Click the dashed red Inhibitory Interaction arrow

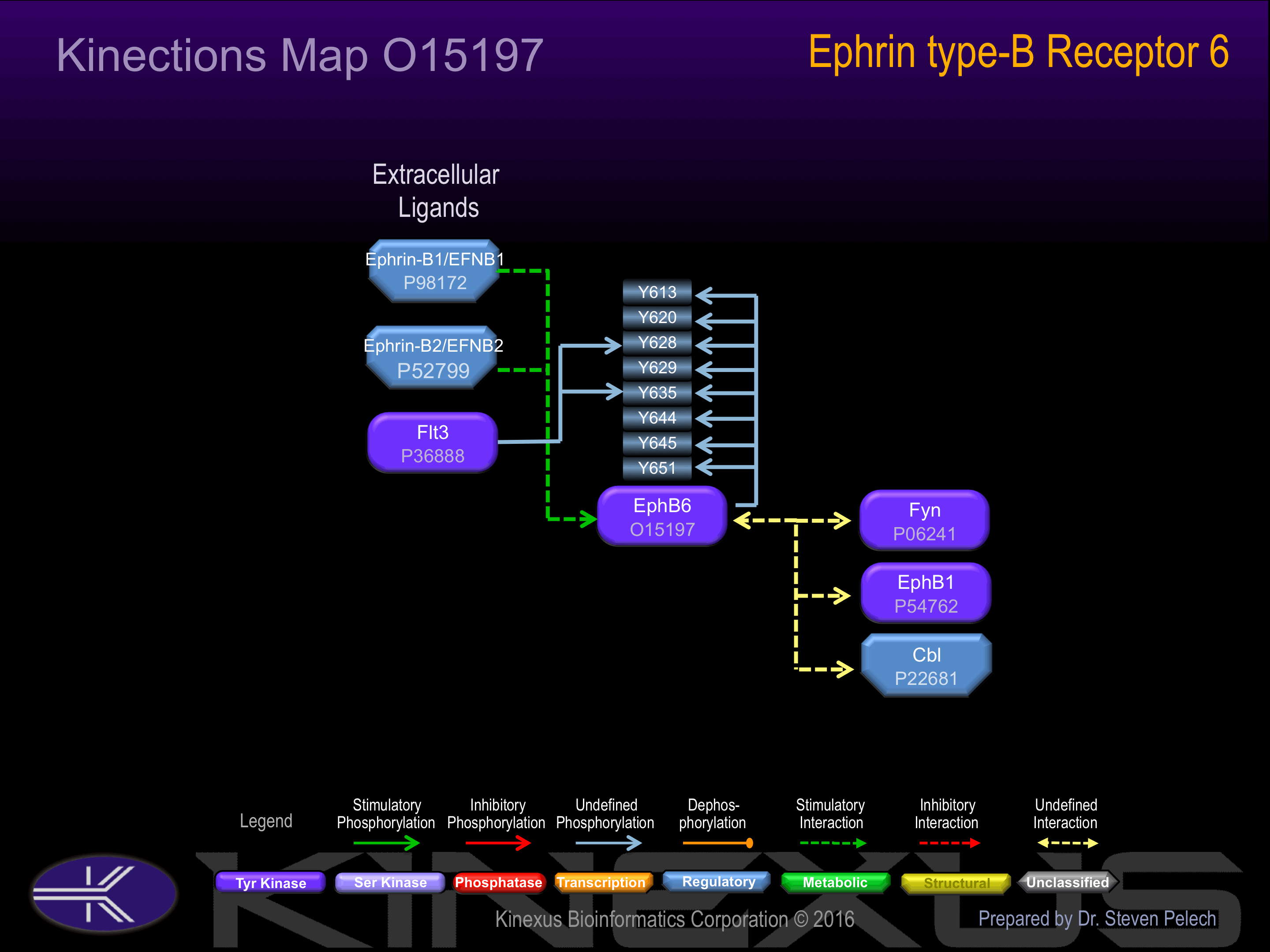(949, 843)
